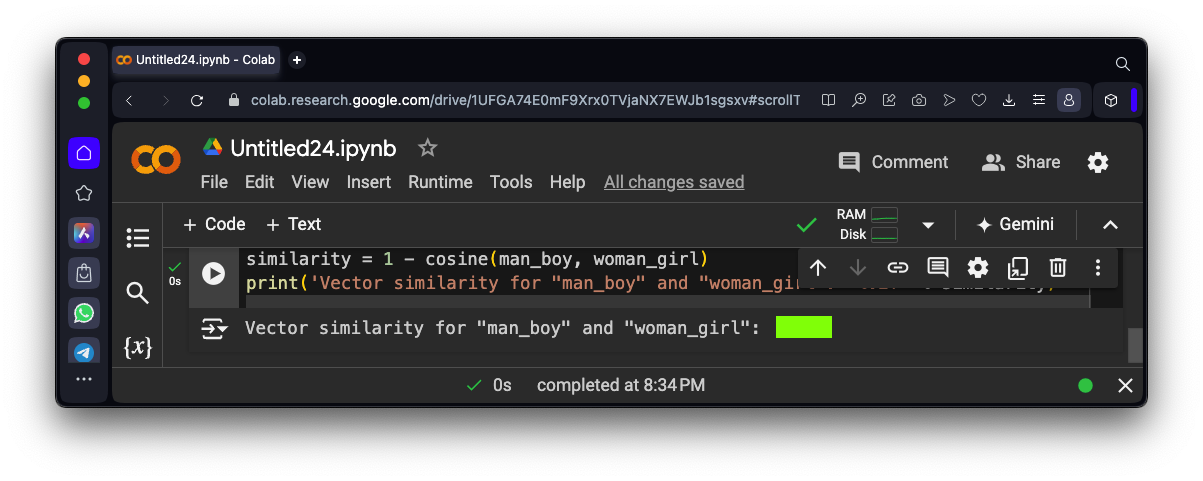Add a comment on this cell

(x=938, y=267)
